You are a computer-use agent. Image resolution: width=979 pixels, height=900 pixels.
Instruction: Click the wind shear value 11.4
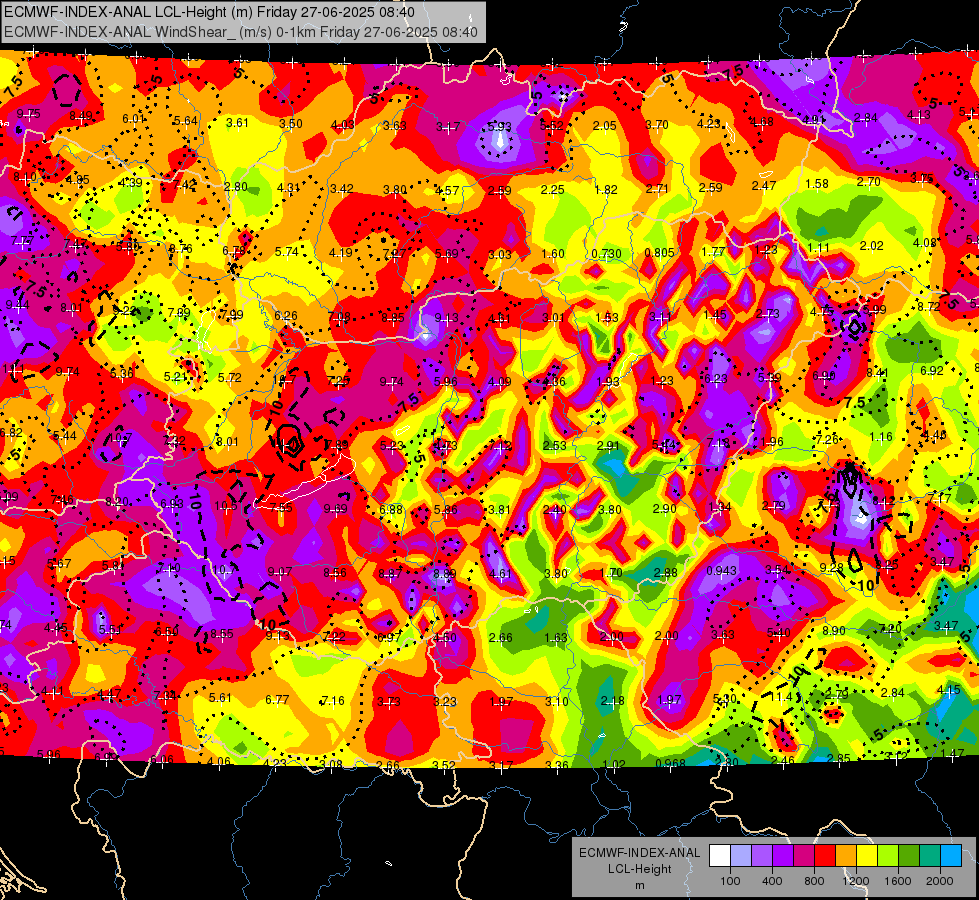point(781,696)
